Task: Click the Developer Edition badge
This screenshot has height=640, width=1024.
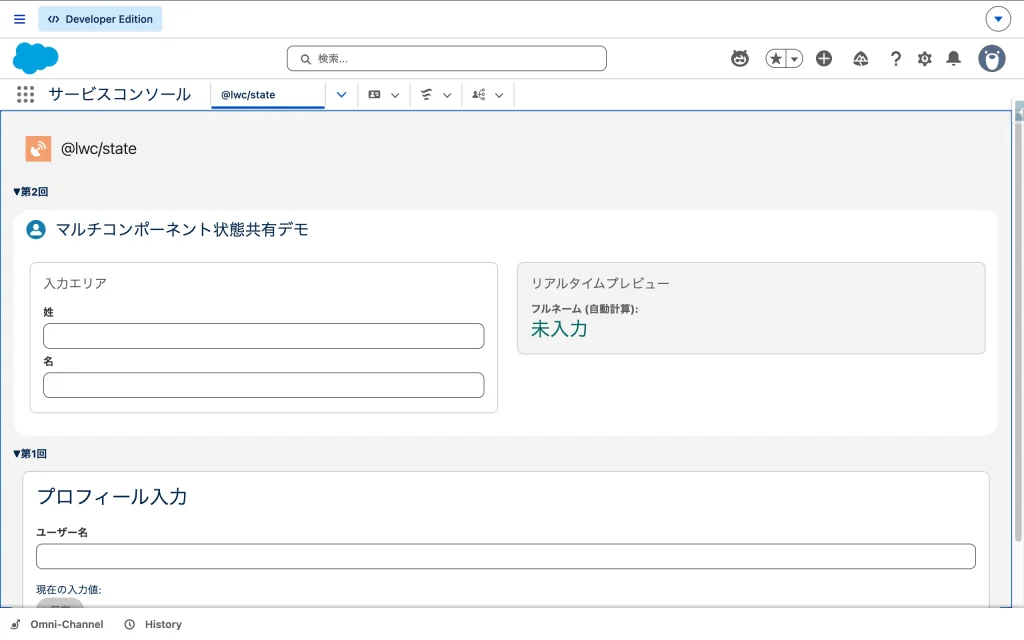Action: point(100,19)
